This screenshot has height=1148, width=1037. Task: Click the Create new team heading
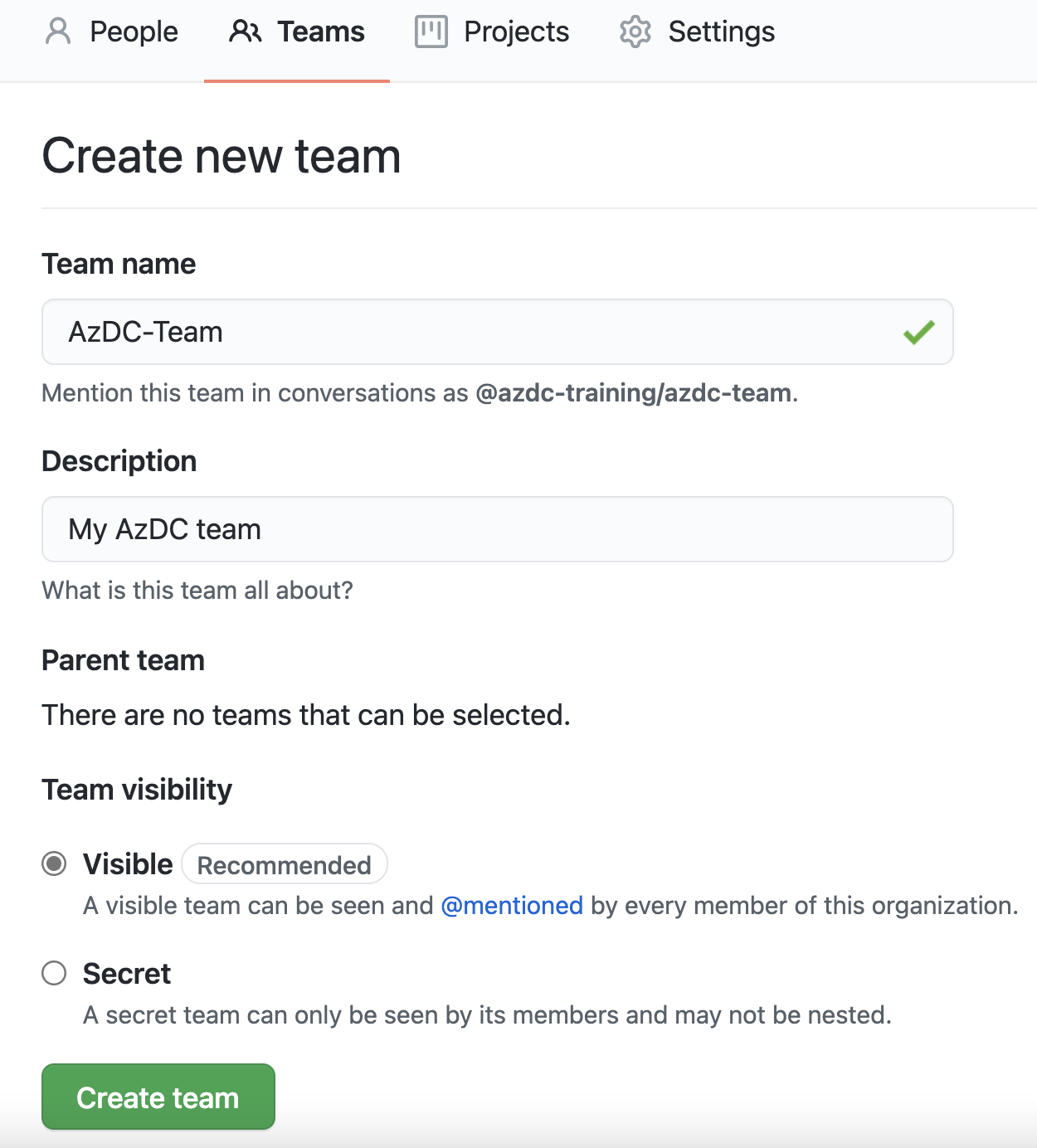click(221, 156)
